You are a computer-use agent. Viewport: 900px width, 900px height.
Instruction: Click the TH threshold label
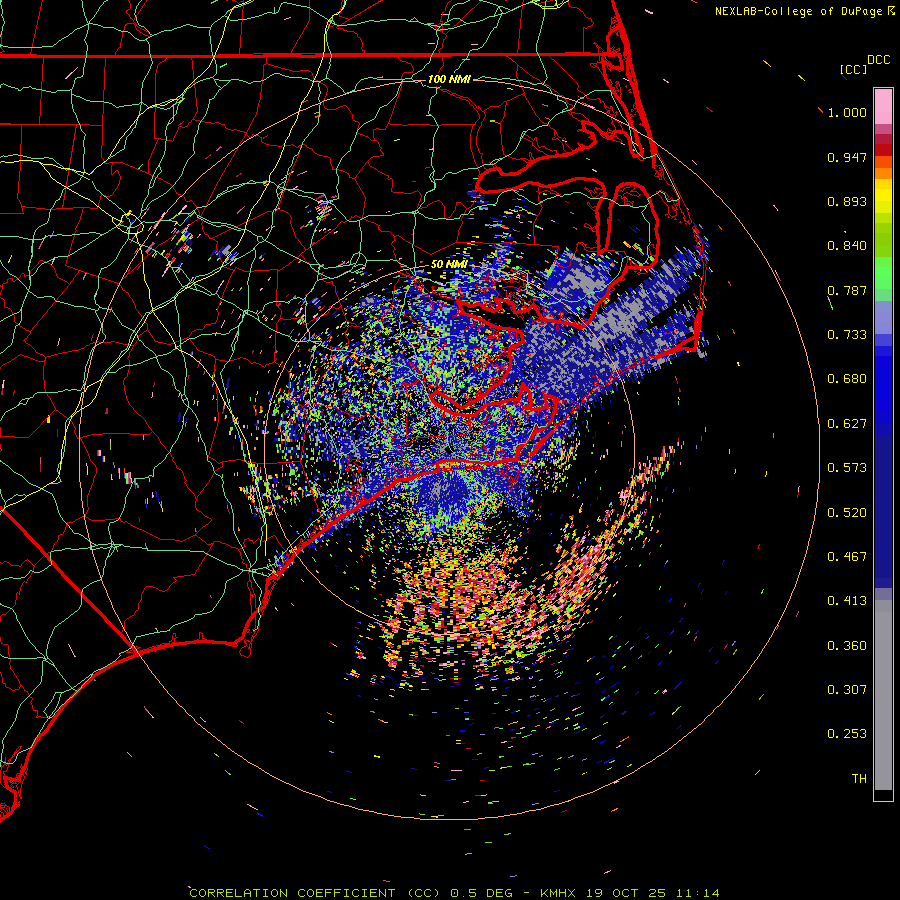859,779
